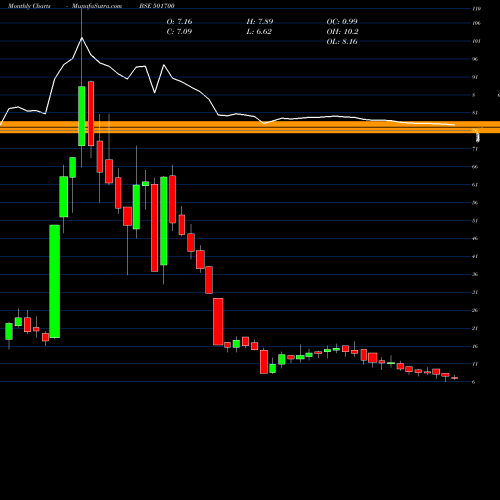The height and width of the screenshot is (500, 500).
Task: Click the 101 price axis label
Action: 476,41
